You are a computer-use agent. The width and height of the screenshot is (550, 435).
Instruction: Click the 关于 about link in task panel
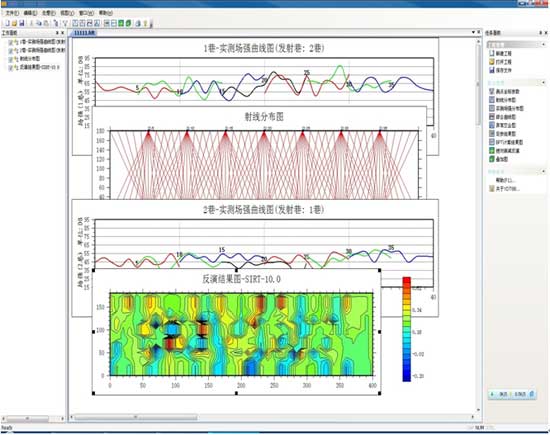click(507, 189)
